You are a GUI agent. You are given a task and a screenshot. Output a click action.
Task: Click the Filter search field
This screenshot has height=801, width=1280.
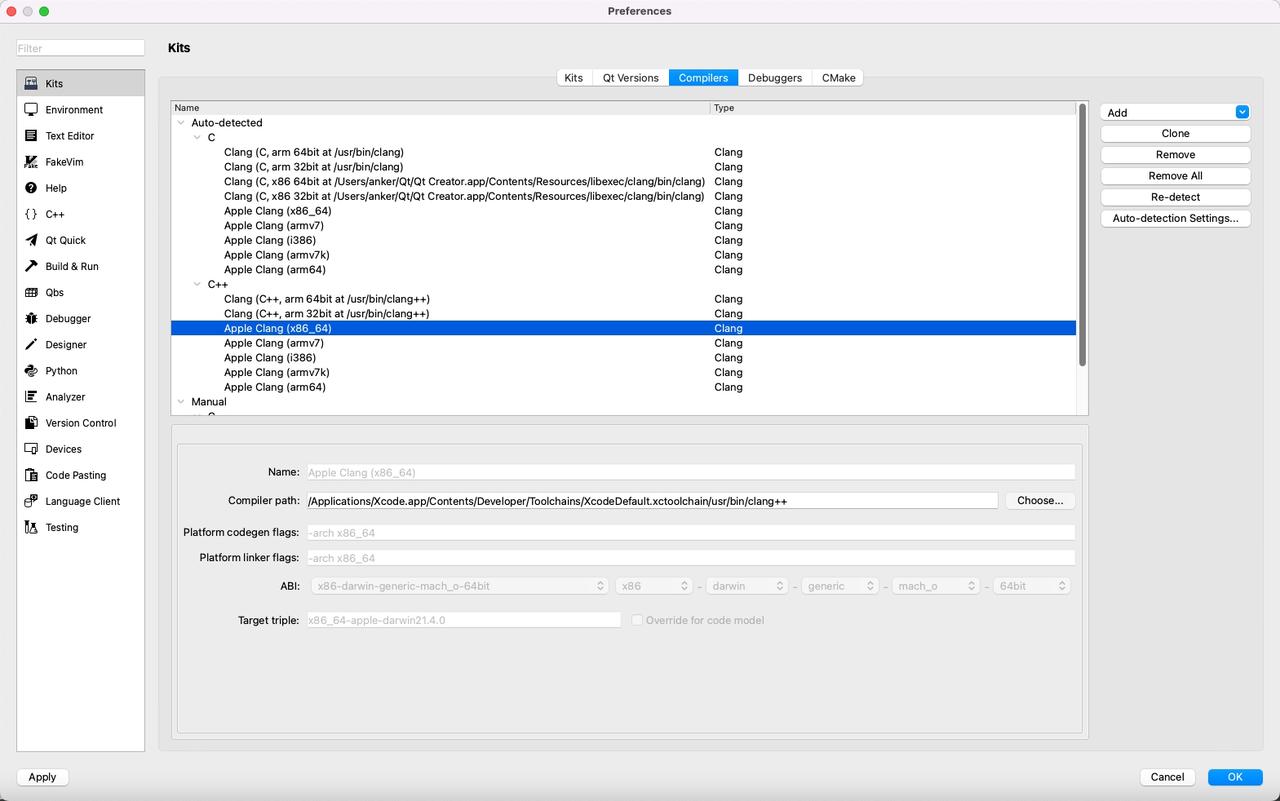[80, 48]
